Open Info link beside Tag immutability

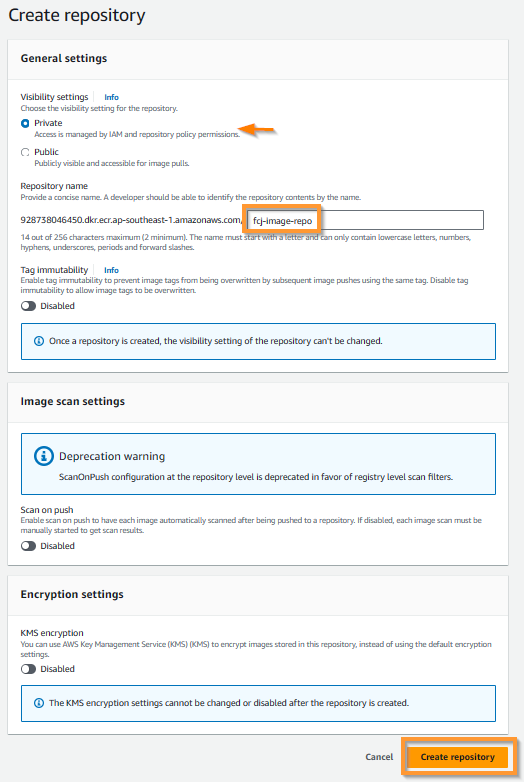[x=111, y=270]
